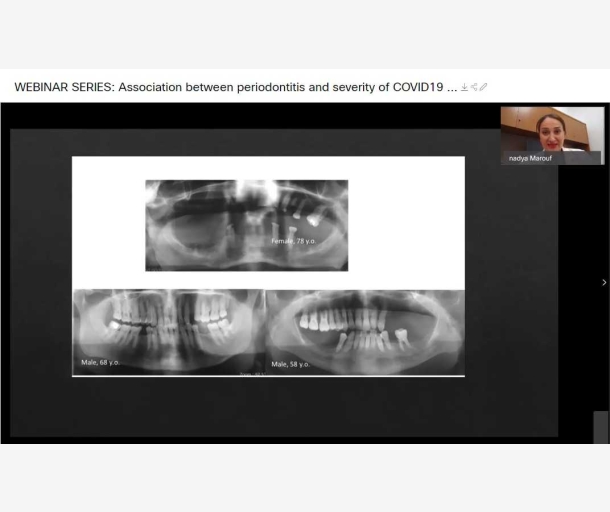Click the 'Female, 78 y.o.' caption
The width and height of the screenshot is (610, 512).
point(292,242)
